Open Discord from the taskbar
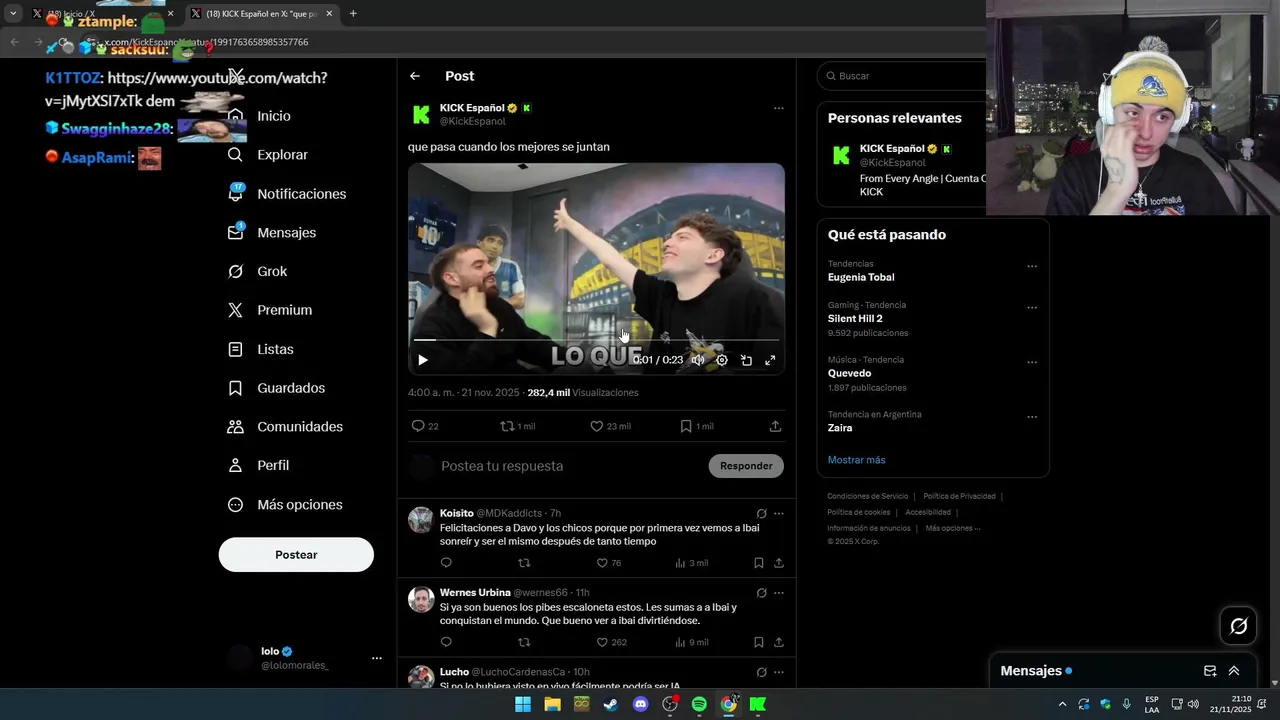Viewport: 1280px width, 720px height. coord(641,704)
